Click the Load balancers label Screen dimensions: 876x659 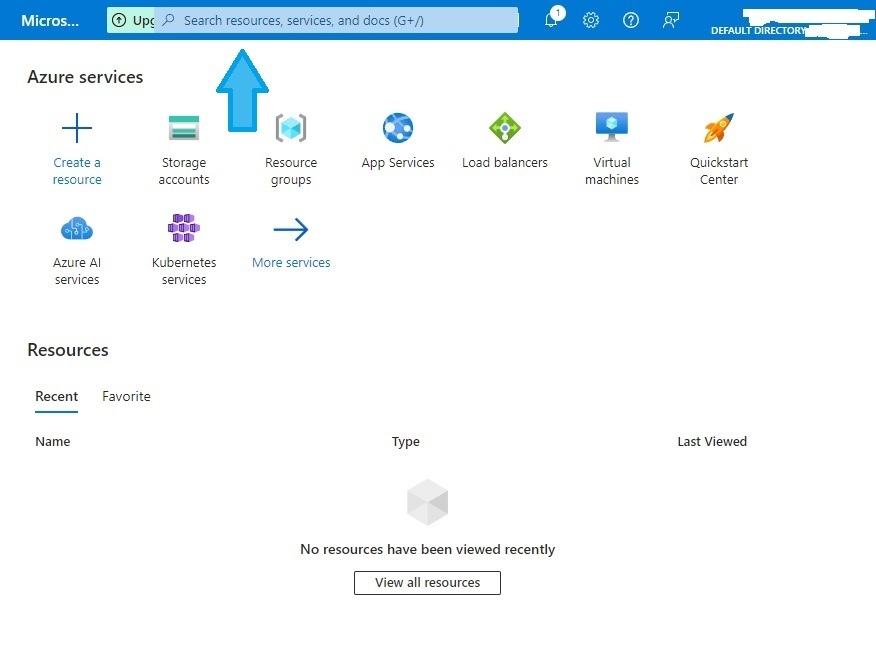tap(504, 163)
